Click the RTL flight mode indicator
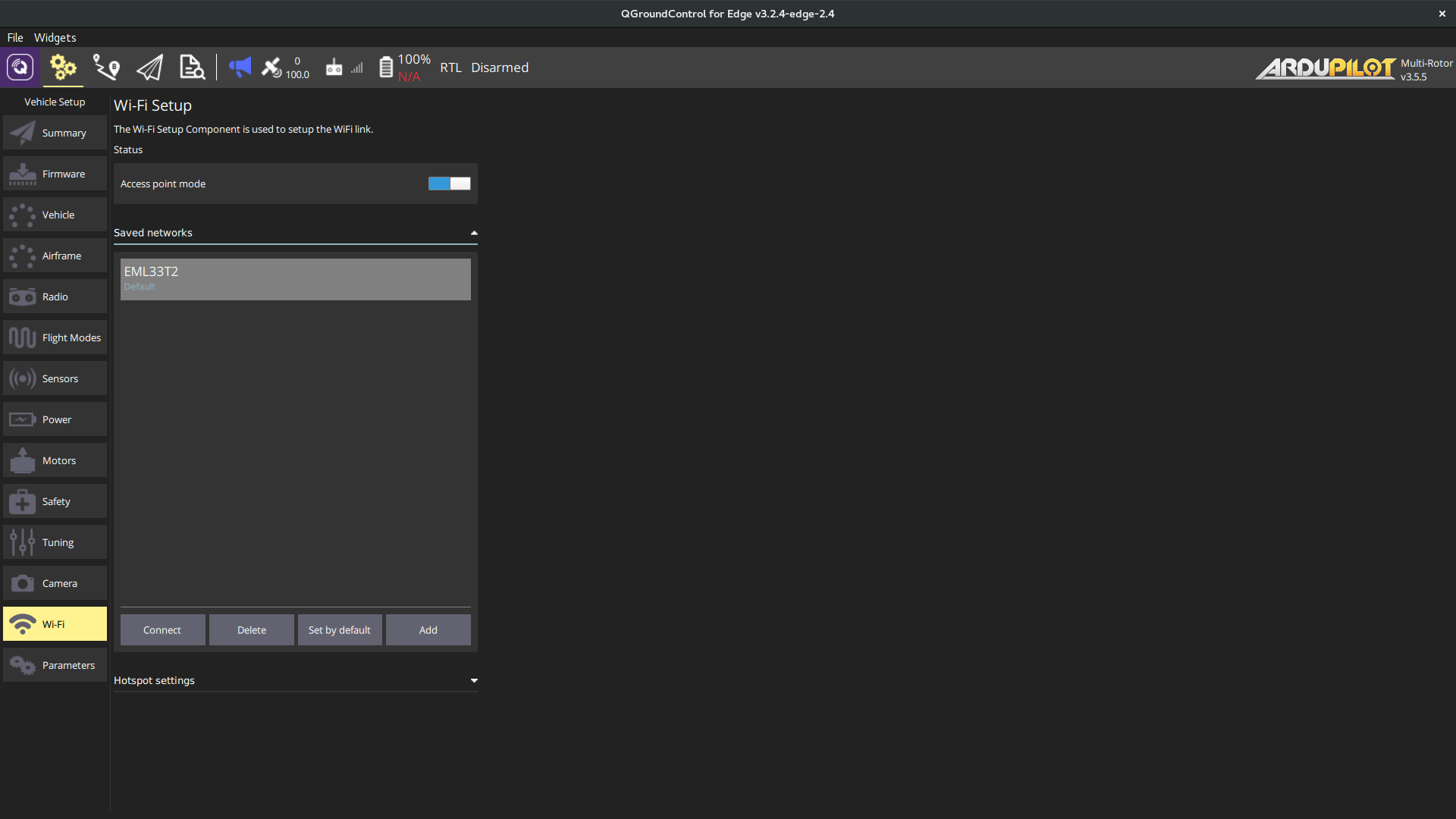 point(450,67)
